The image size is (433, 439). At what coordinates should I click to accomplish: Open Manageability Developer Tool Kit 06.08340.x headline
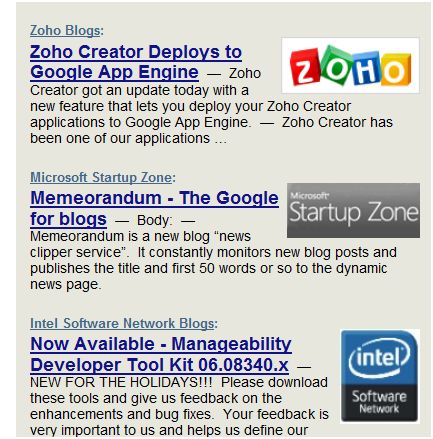click(x=161, y=354)
